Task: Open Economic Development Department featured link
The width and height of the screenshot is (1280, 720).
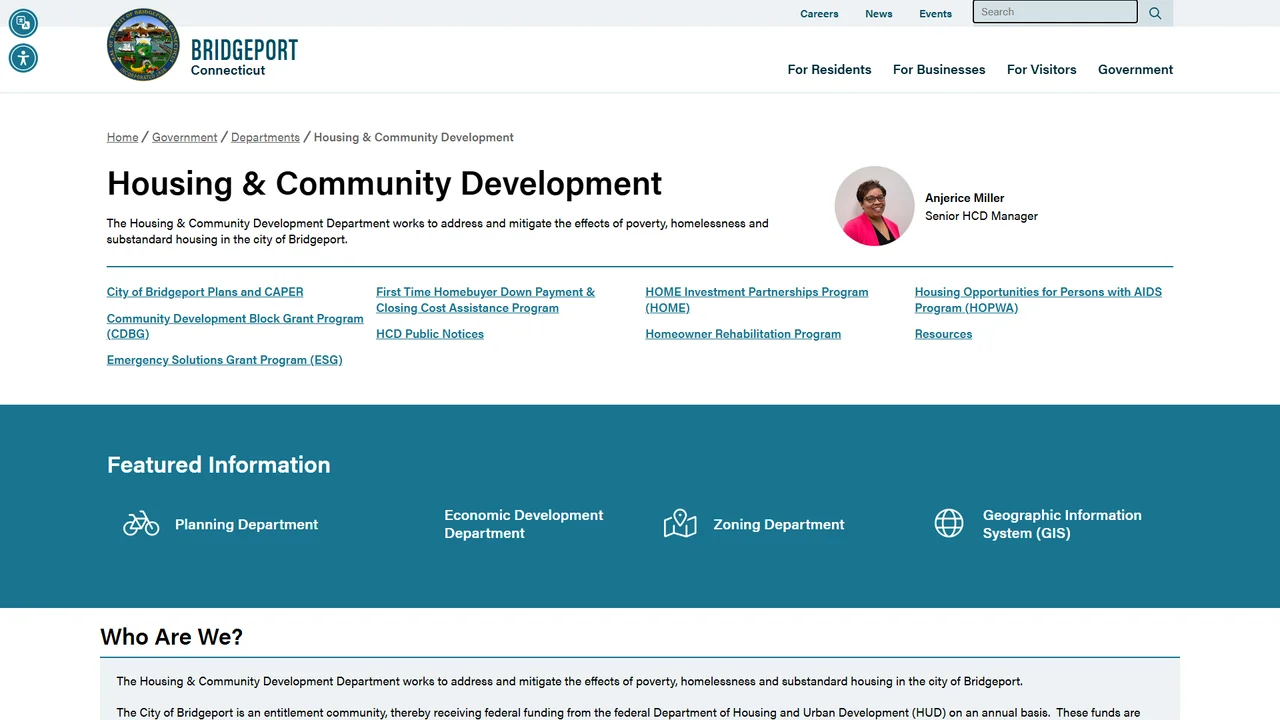Action: pos(524,524)
